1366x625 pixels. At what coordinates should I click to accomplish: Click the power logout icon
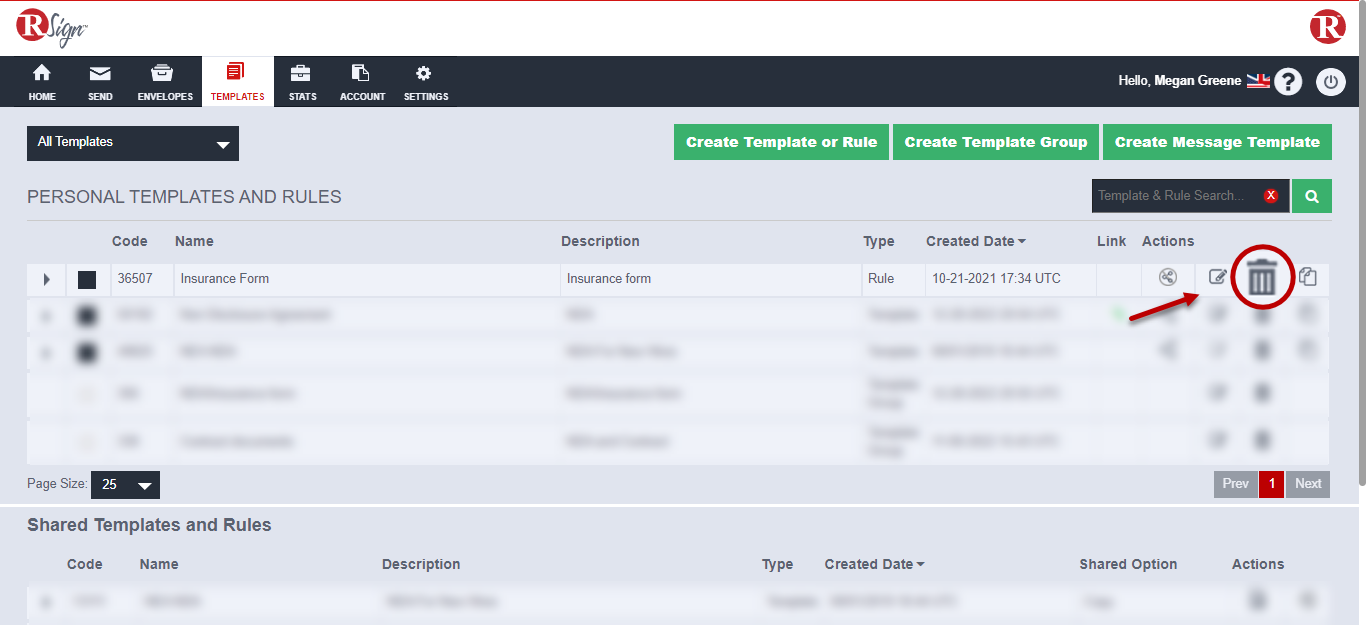(1330, 82)
